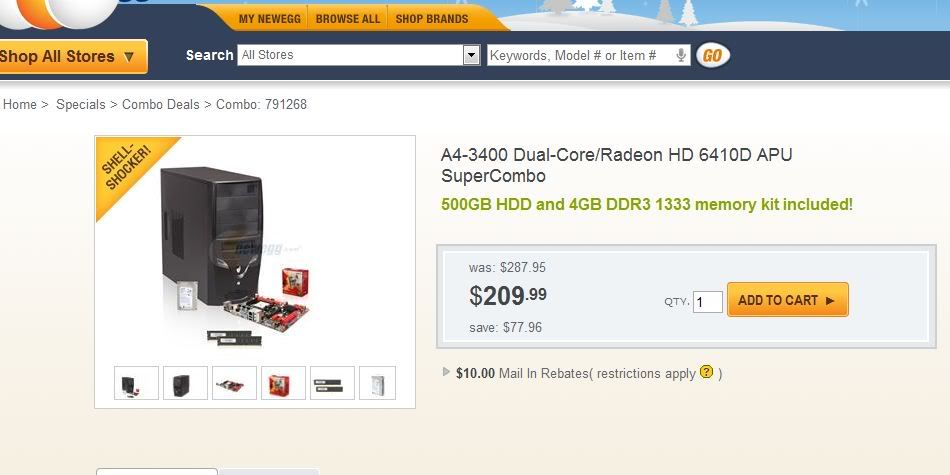Click the Newegg logo eggs
The image size is (950, 475).
(x=58, y=13)
